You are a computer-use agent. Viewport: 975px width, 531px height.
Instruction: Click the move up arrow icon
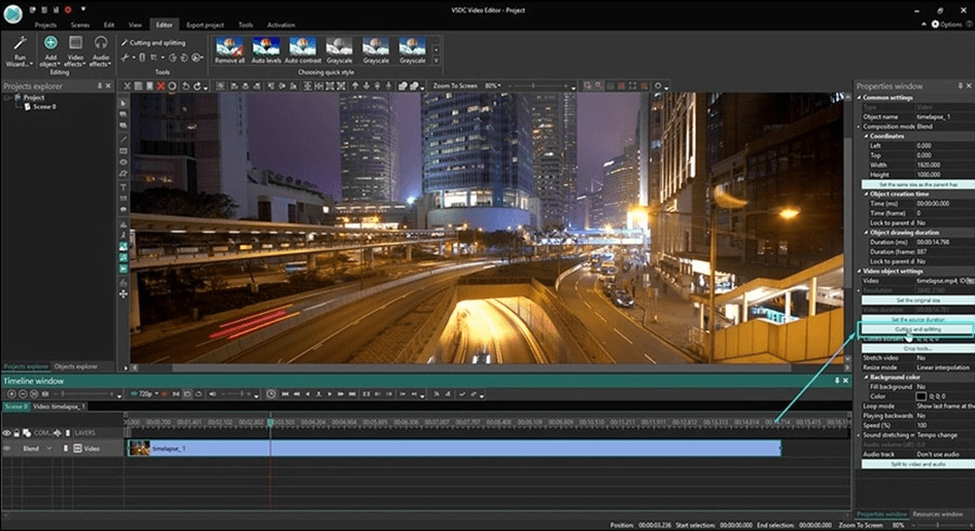coord(355,86)
